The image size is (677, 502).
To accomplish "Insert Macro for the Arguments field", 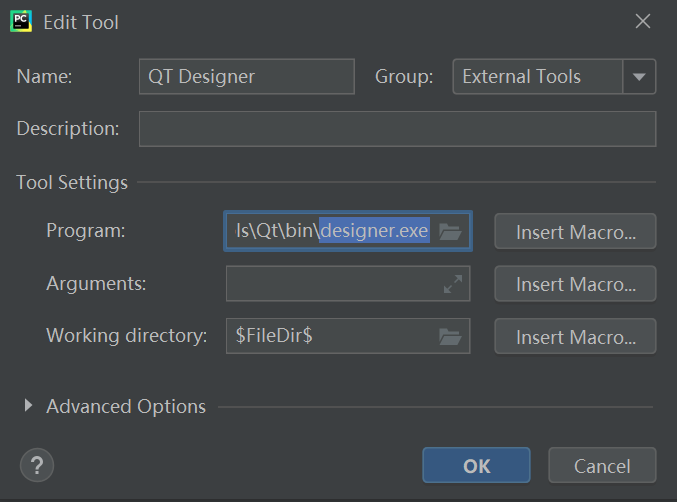I will tap(575, 284).
